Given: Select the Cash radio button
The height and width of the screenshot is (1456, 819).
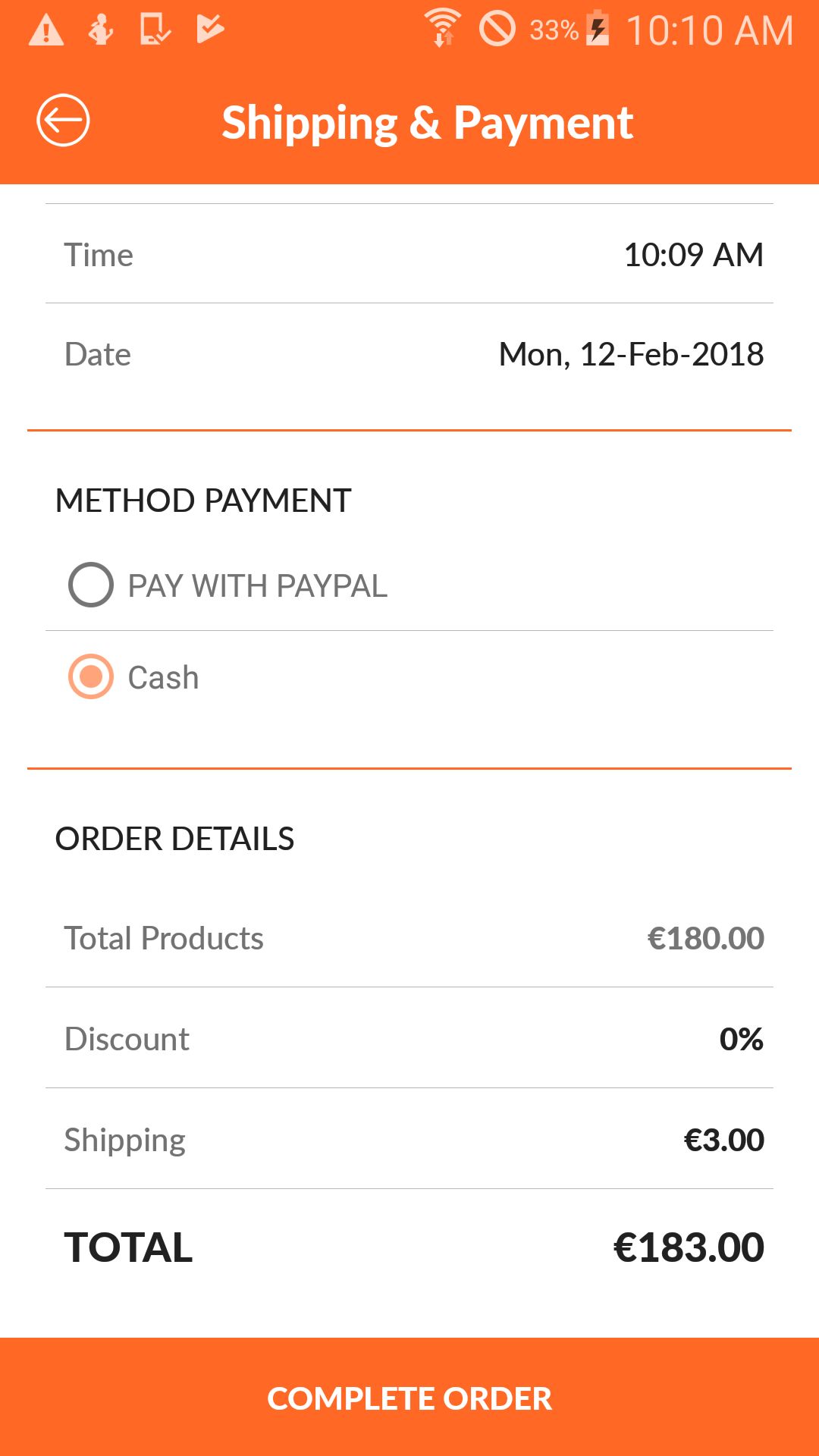Looking at the screenshot, I should pos(91,676).
